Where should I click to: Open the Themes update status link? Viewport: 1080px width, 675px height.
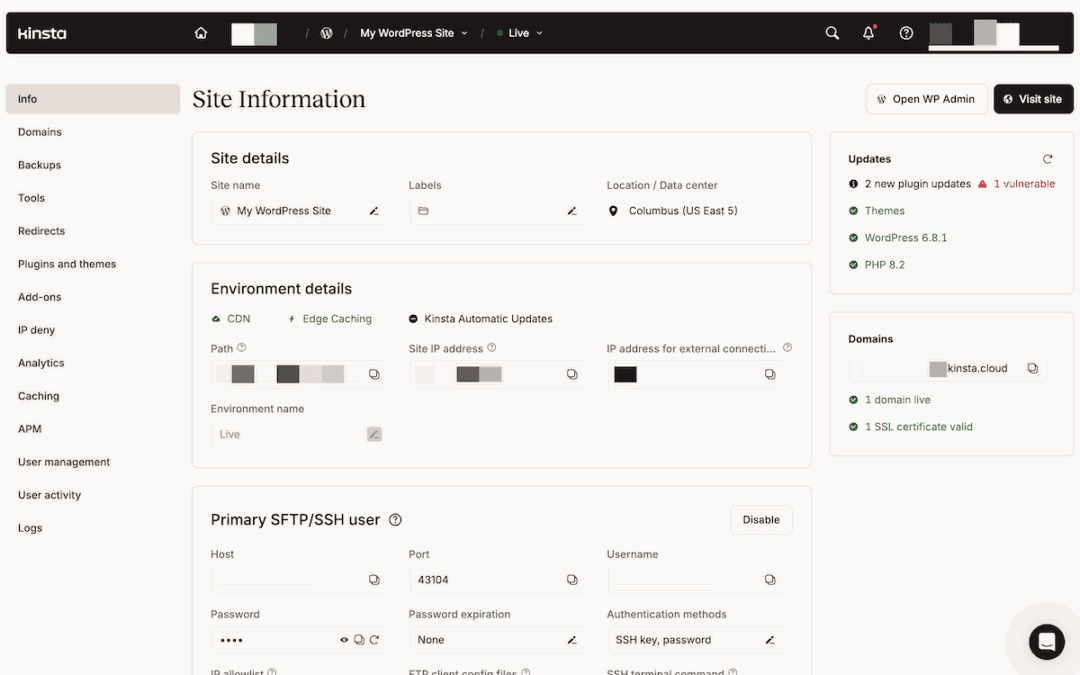(884, 211)
